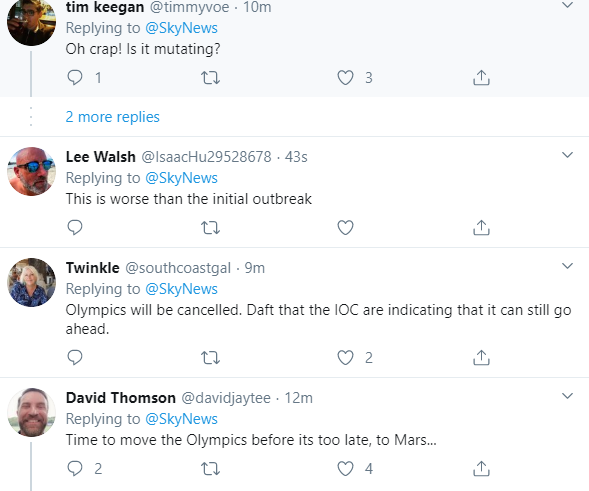
Task: Share tim keegan's tweet
Action: coord(481,78)
